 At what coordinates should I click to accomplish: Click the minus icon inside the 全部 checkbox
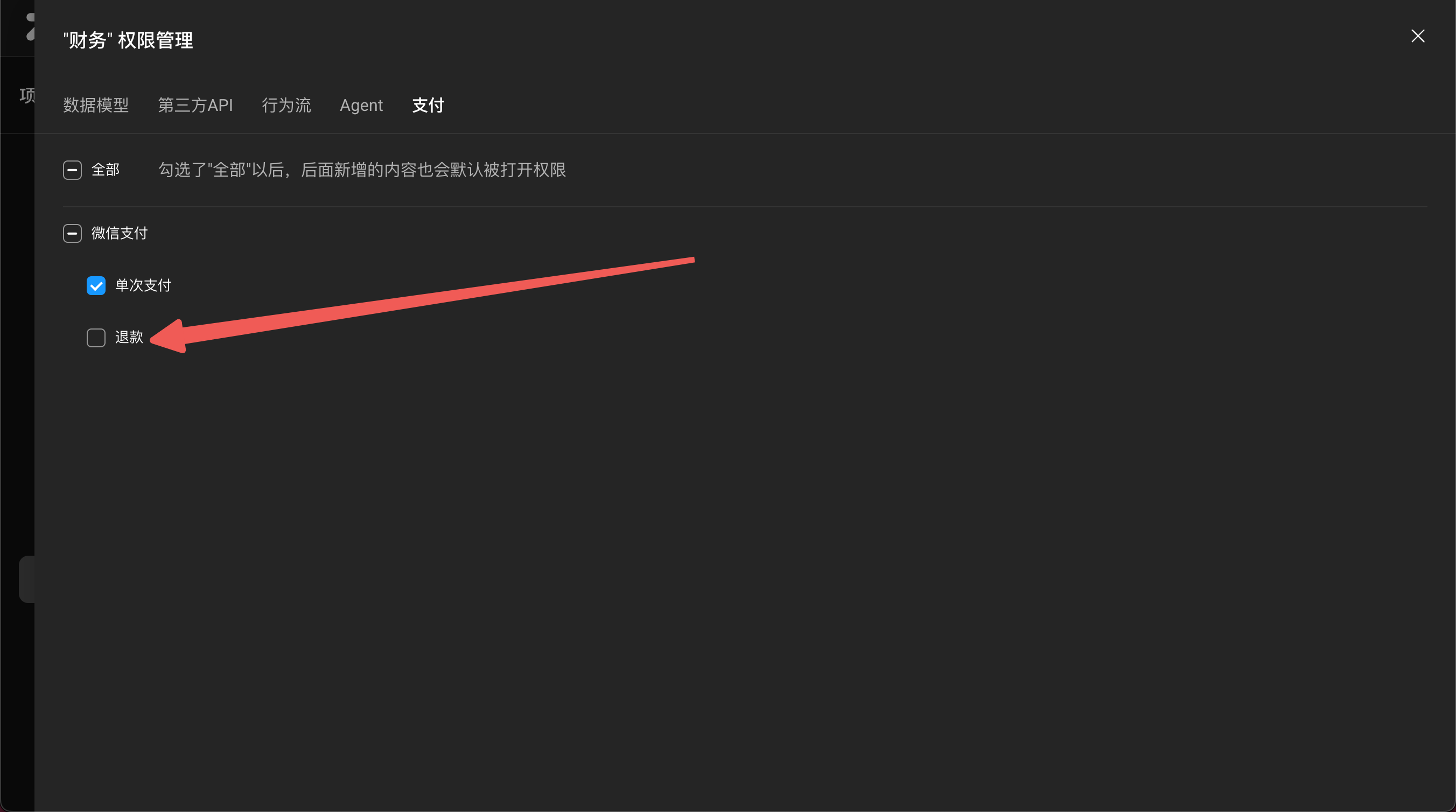[72, 170]
